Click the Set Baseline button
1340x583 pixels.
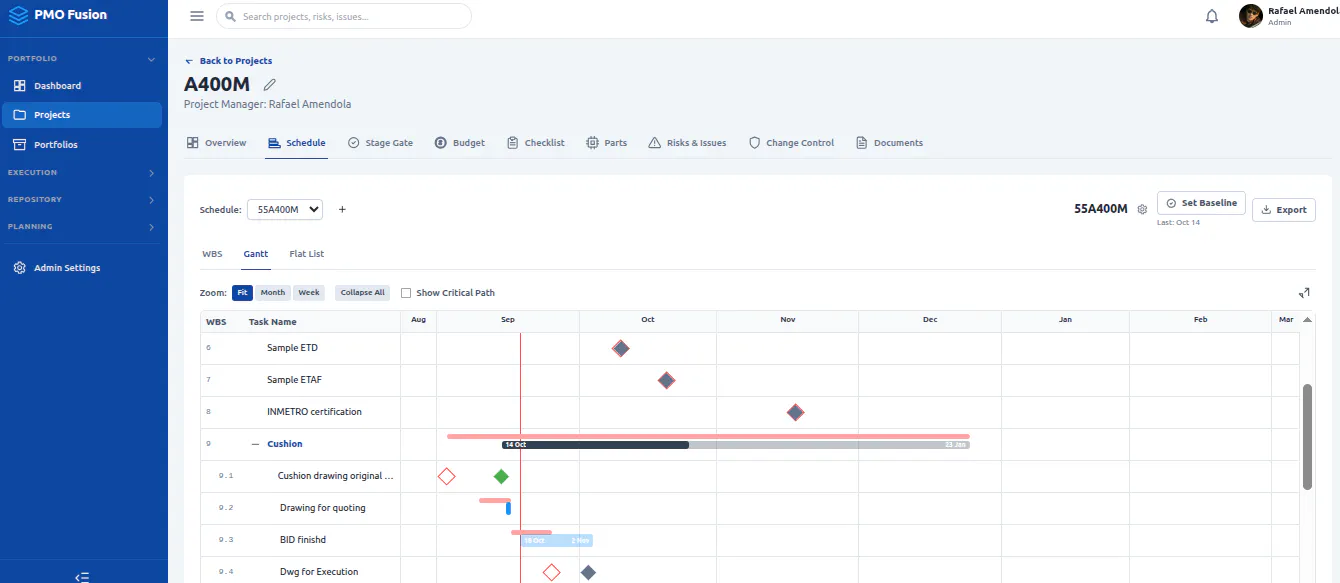pos(1201,203)
